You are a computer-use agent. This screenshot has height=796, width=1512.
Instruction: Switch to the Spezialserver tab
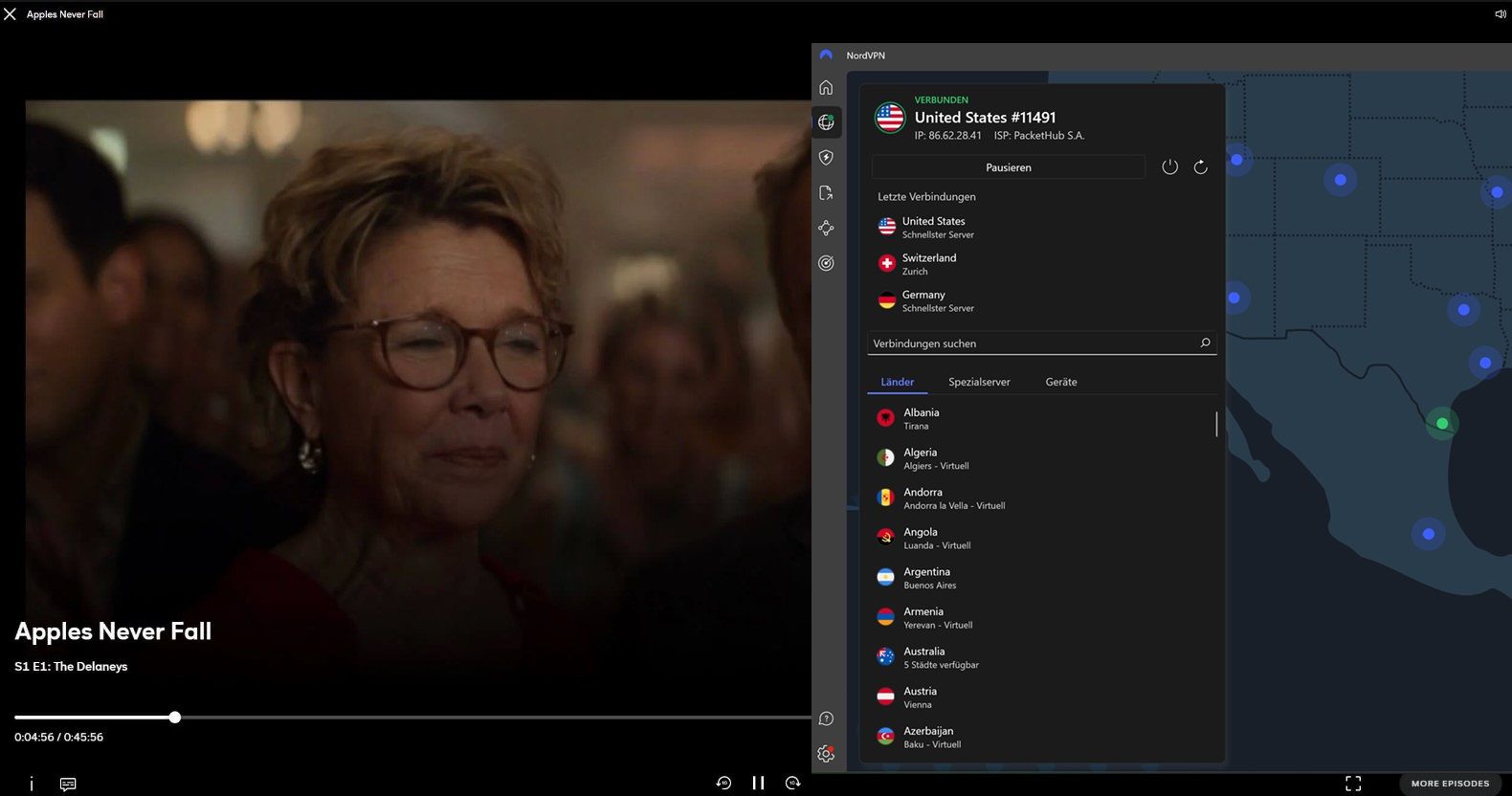click(979, 382)
